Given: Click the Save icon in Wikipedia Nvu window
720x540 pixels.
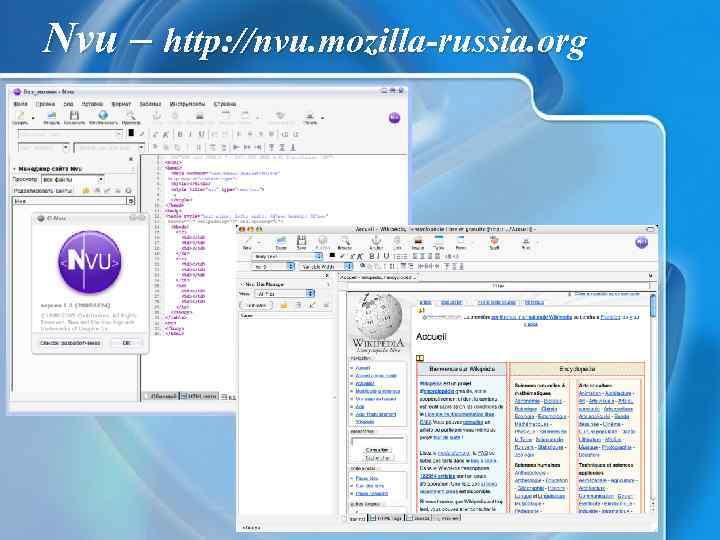Looking at the screenshot, I should click(x=301, y=243).
